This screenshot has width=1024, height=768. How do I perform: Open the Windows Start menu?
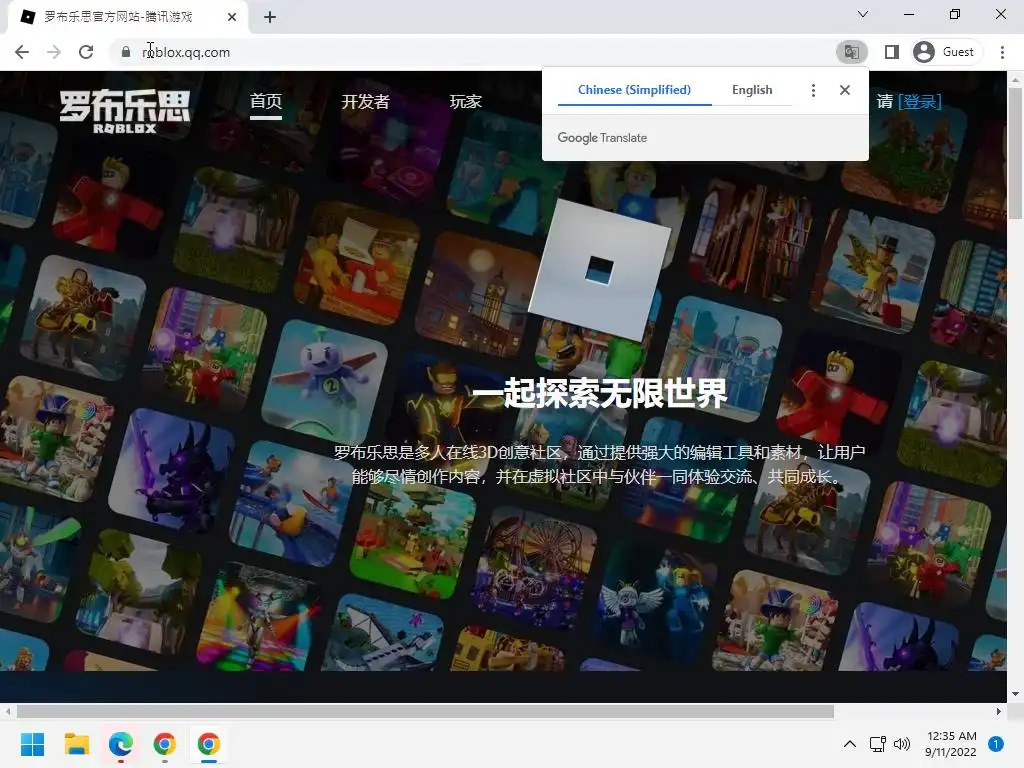pyautogui.click(x=32, y=744)
